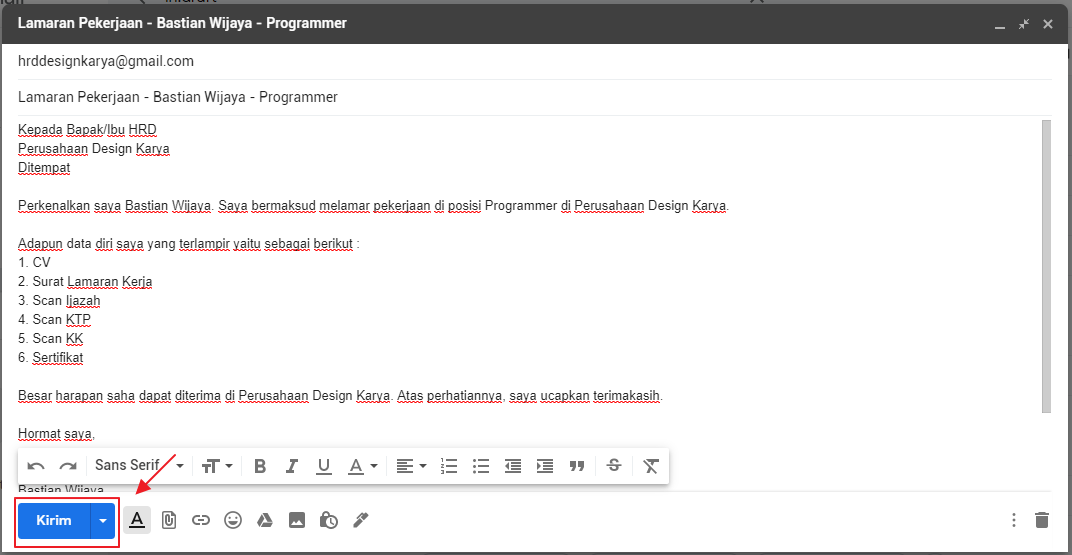Image resolution: width=1072 pixels, height=555 pixels.
Task: Open the text size dropdown
Action: click(217, 466)
